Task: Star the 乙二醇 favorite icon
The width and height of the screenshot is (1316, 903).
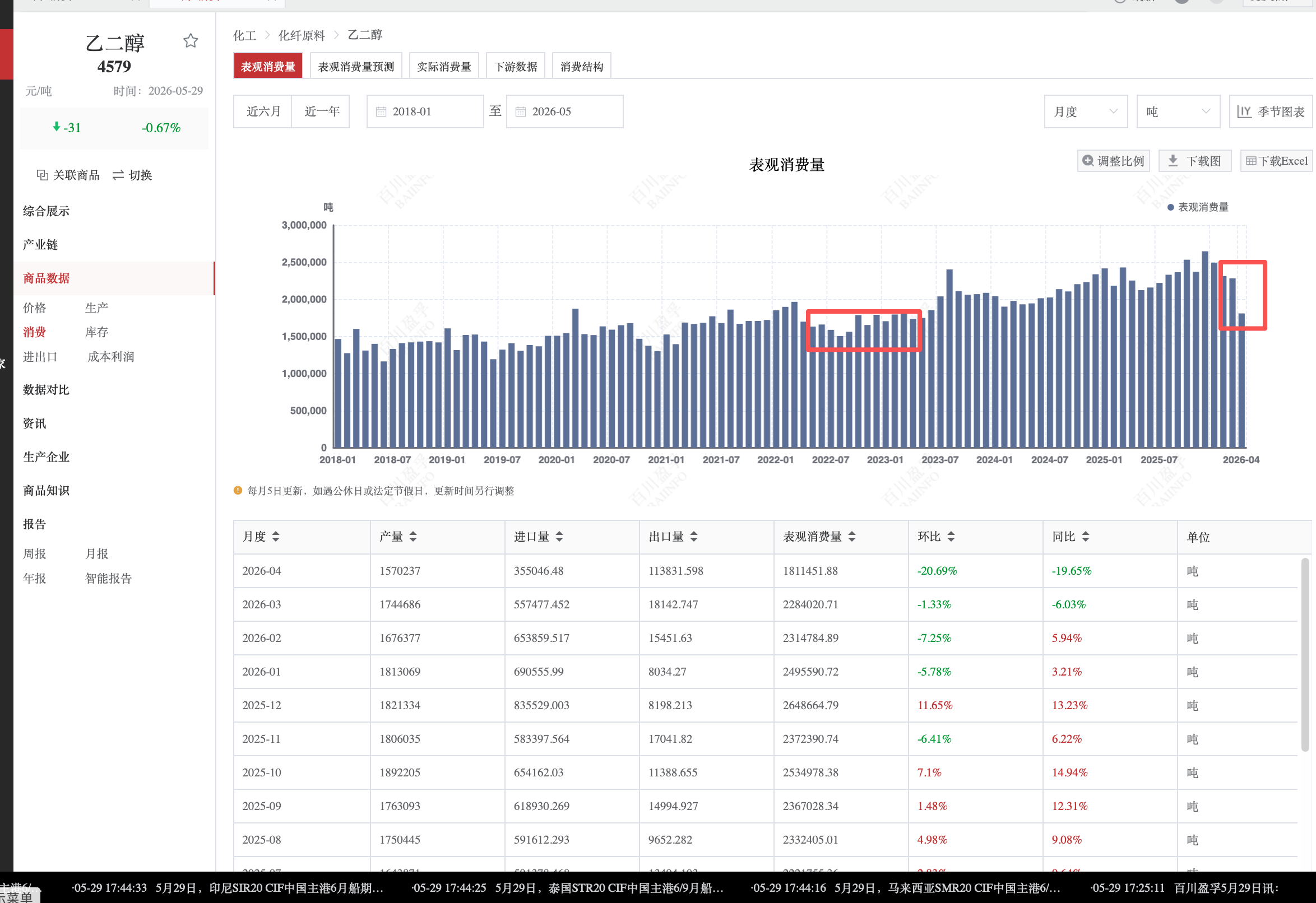Action: pyautogui.click(x=190, y=41)
